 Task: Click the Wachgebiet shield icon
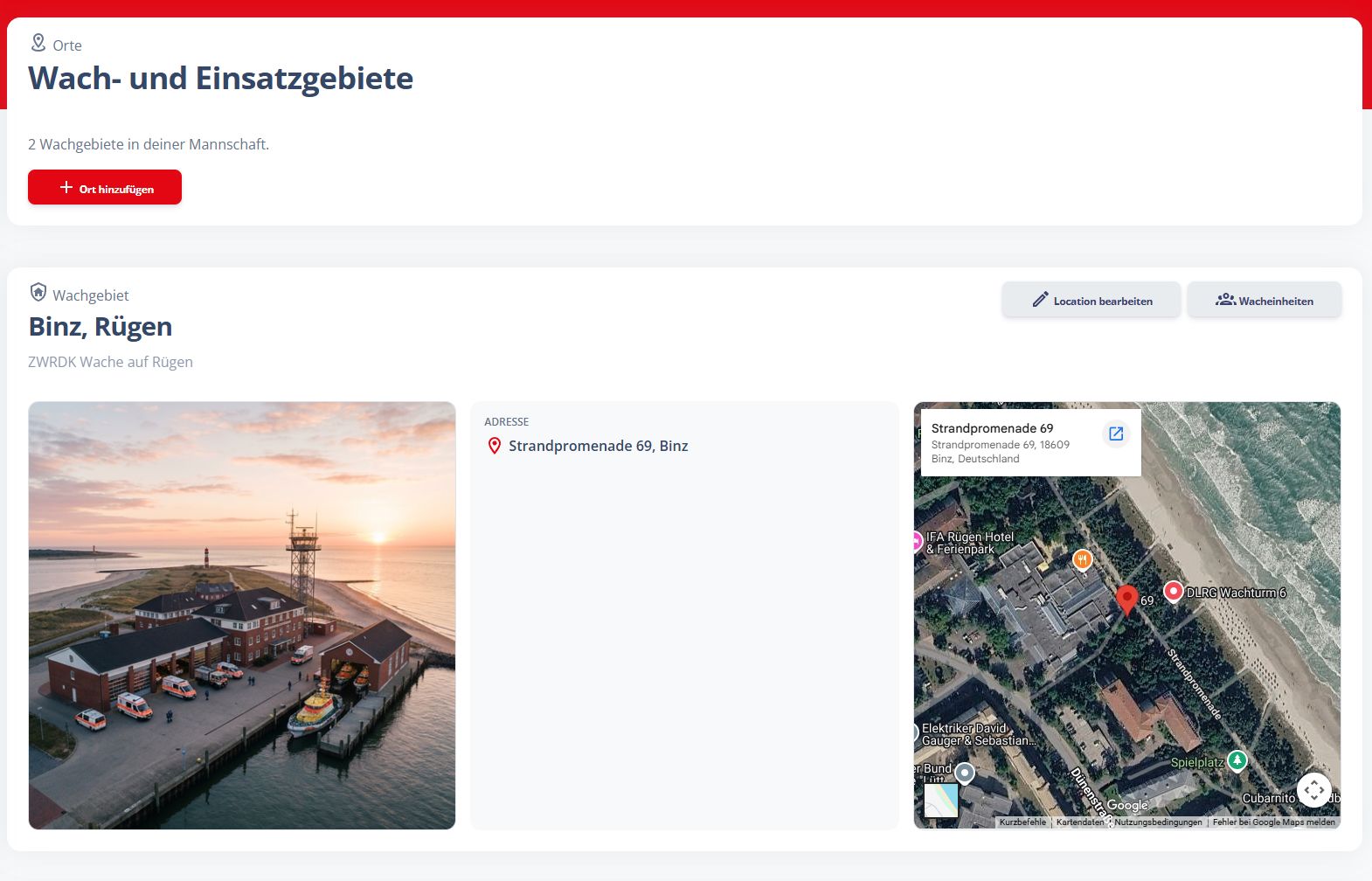pos(38,292)
